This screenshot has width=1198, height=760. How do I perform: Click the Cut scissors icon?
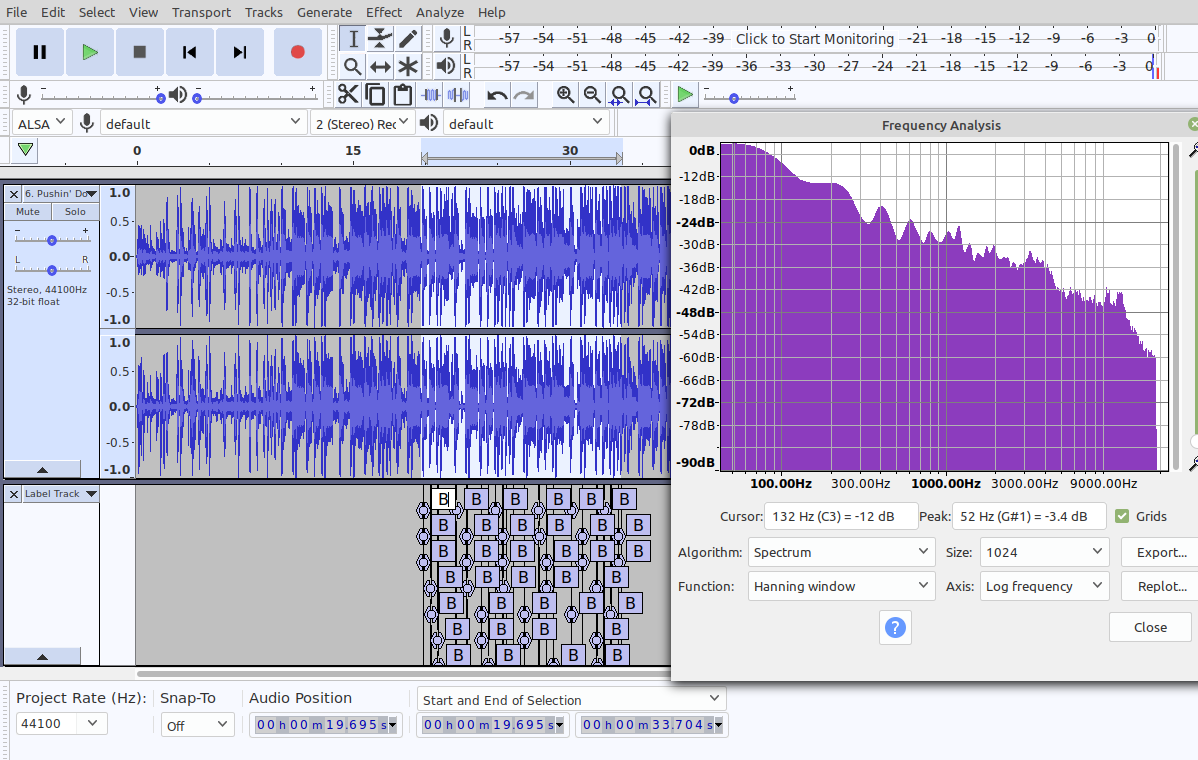[348, 95]
